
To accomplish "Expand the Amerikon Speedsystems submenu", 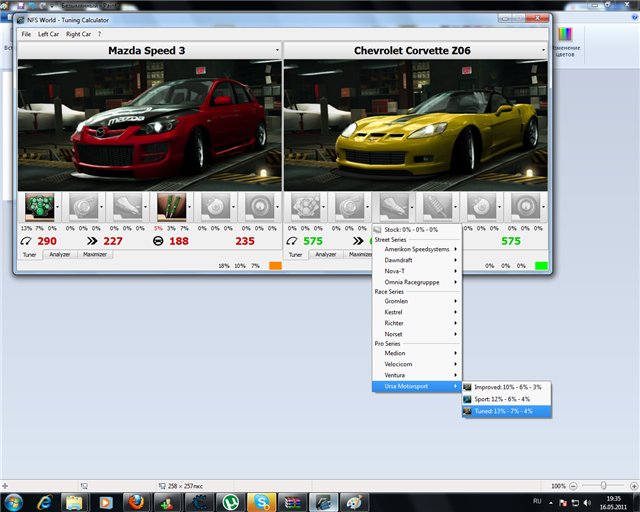I will 417,249.
